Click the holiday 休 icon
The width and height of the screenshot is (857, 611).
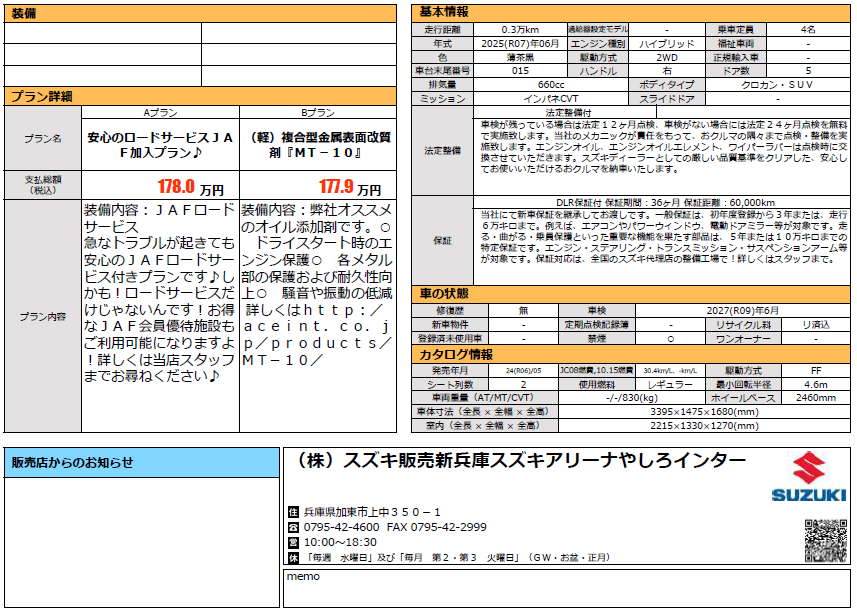[292, 556]
